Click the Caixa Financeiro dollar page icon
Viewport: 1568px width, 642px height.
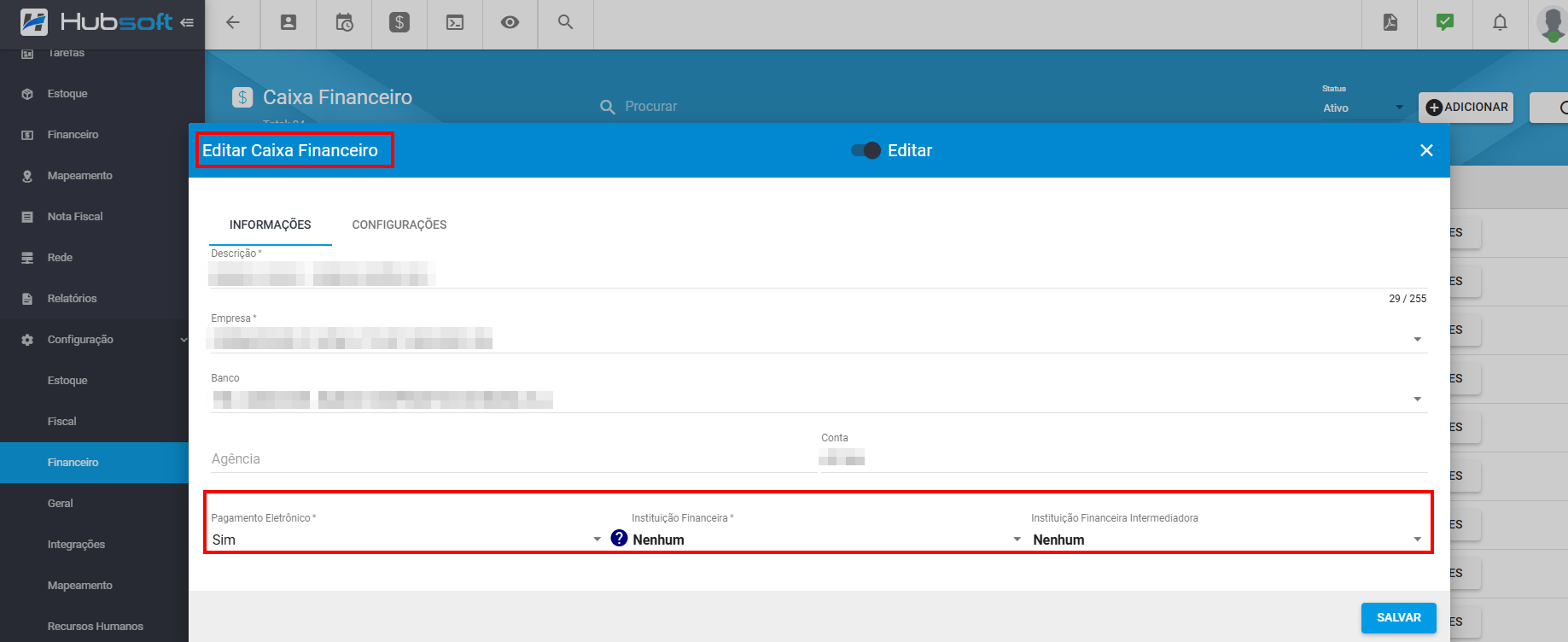click(x=242, y=97)
